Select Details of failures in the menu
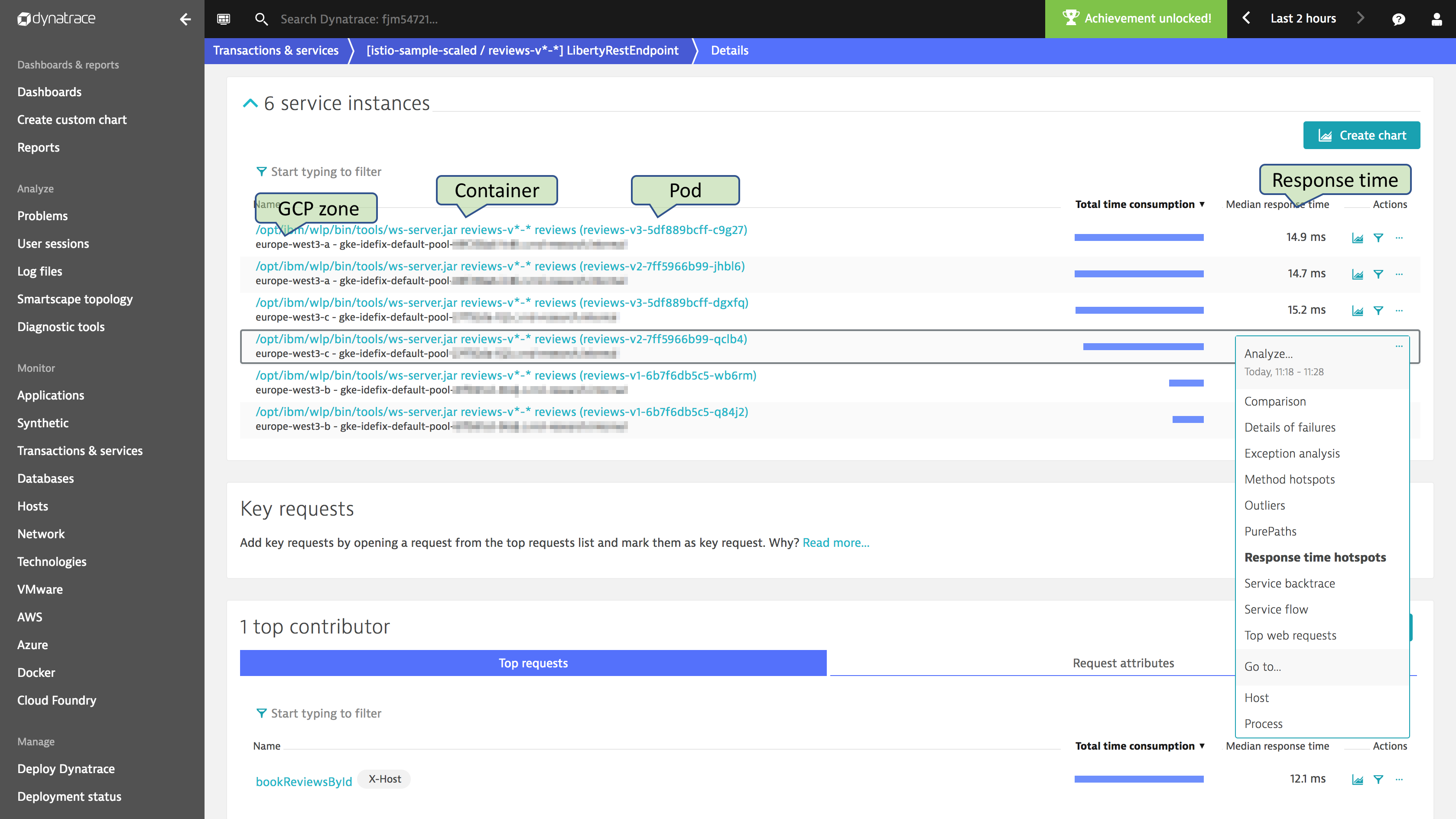 pos(1289,427)
